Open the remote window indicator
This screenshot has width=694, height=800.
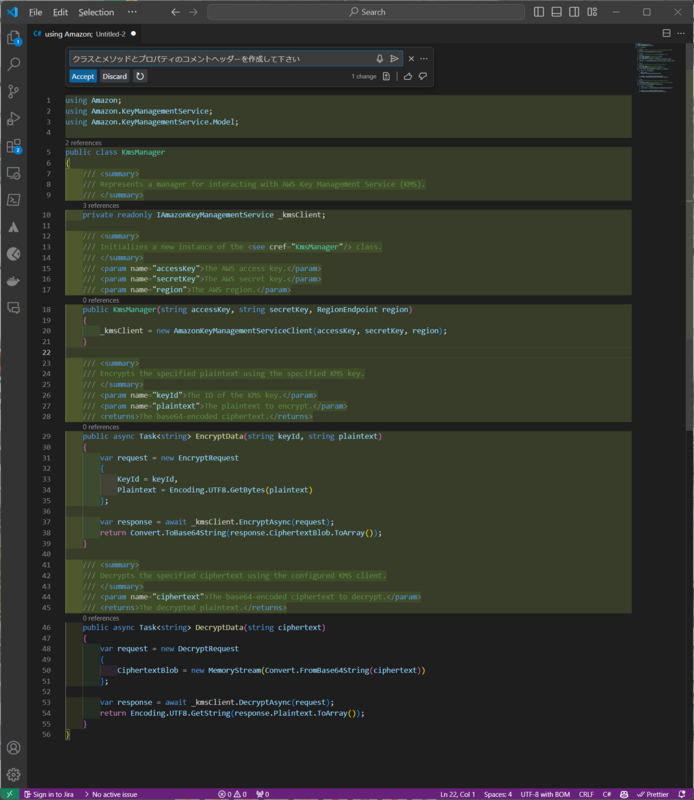(x=9, y=794)
